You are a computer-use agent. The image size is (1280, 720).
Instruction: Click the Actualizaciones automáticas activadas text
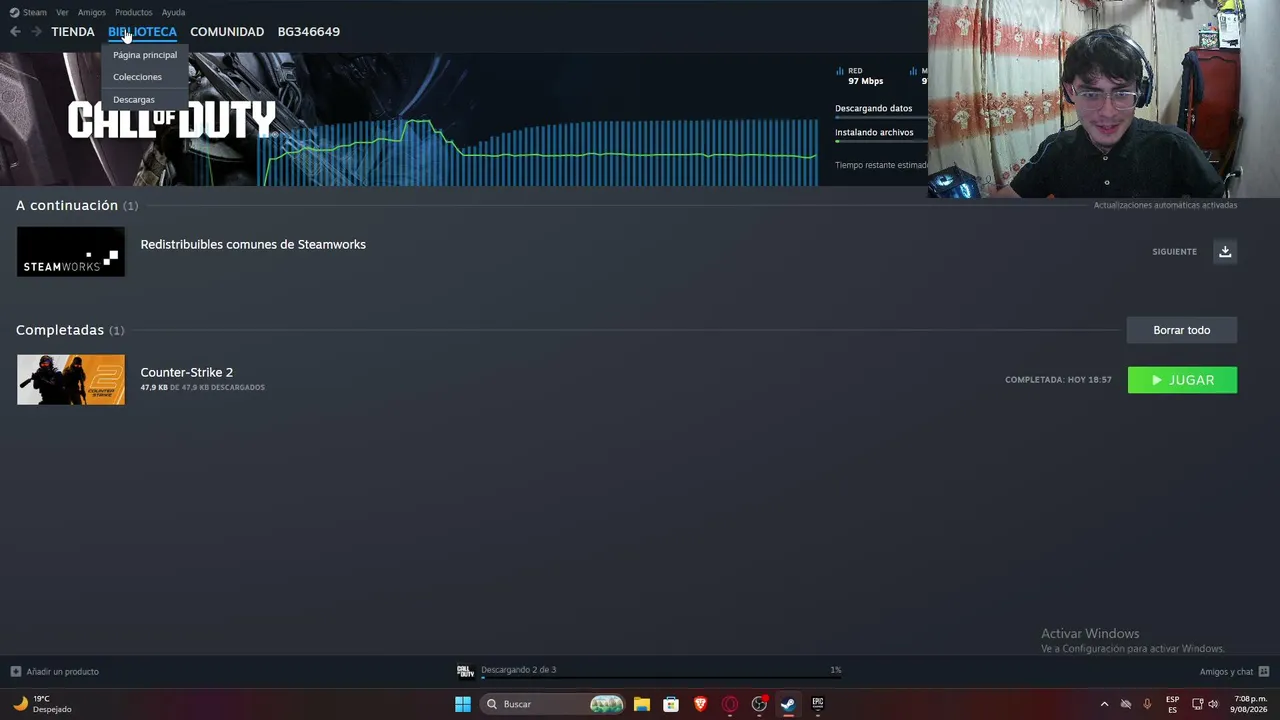click(x=1165, y=205)
